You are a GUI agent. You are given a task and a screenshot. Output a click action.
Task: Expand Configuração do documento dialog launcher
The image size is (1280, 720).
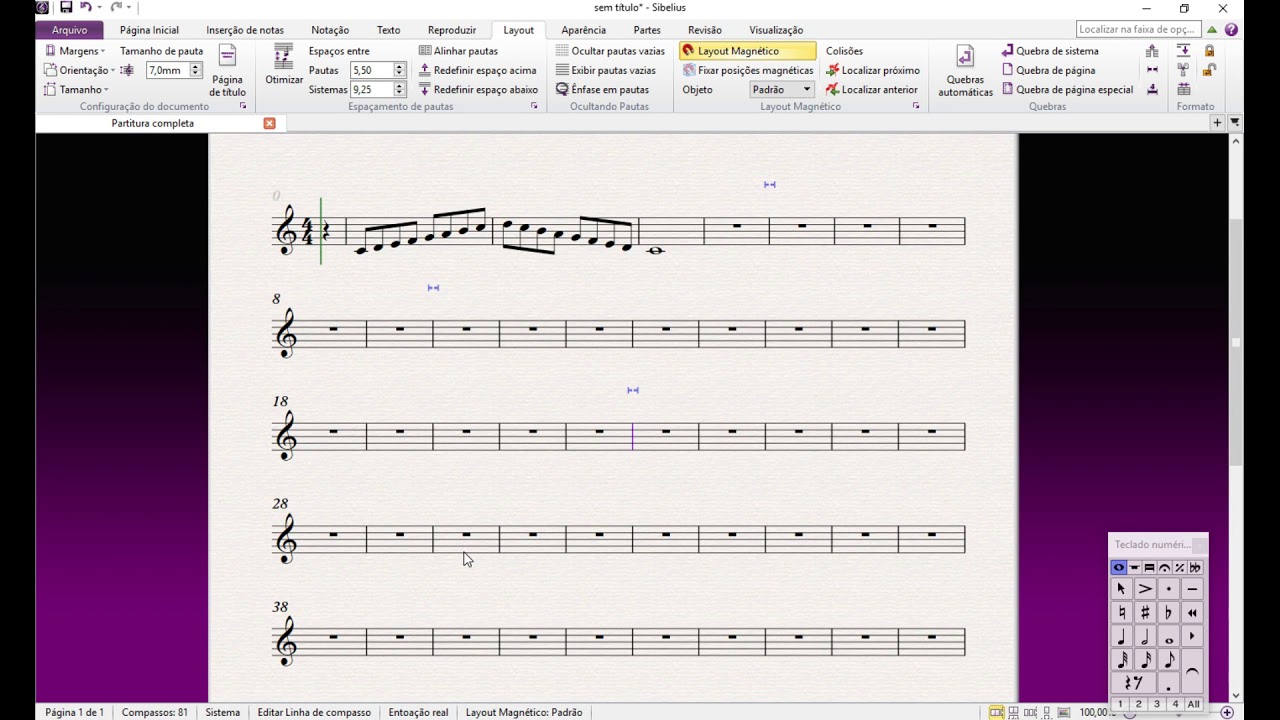coord(242,106)
